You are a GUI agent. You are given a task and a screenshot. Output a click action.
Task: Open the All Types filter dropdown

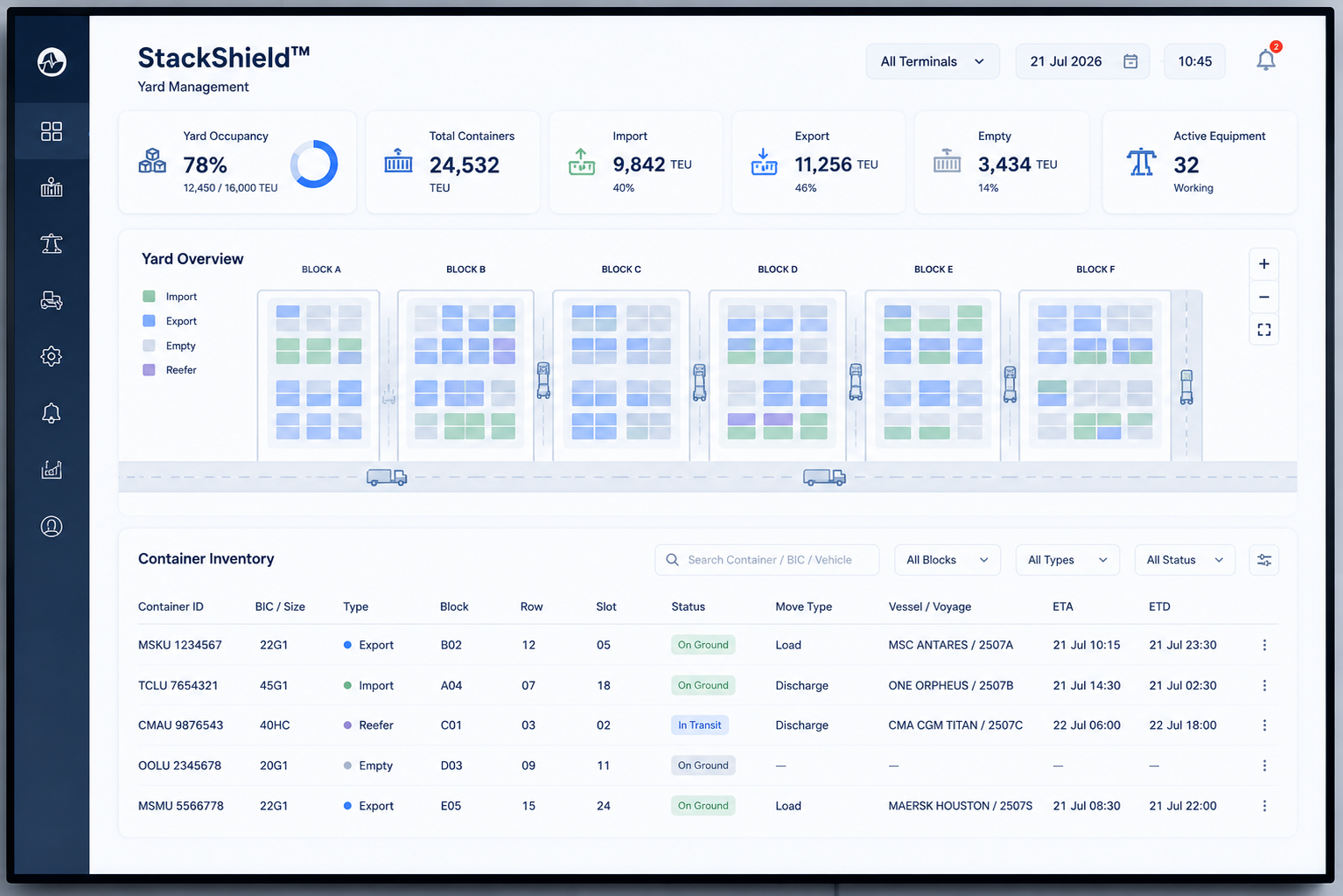click(x=1067, y=560)
